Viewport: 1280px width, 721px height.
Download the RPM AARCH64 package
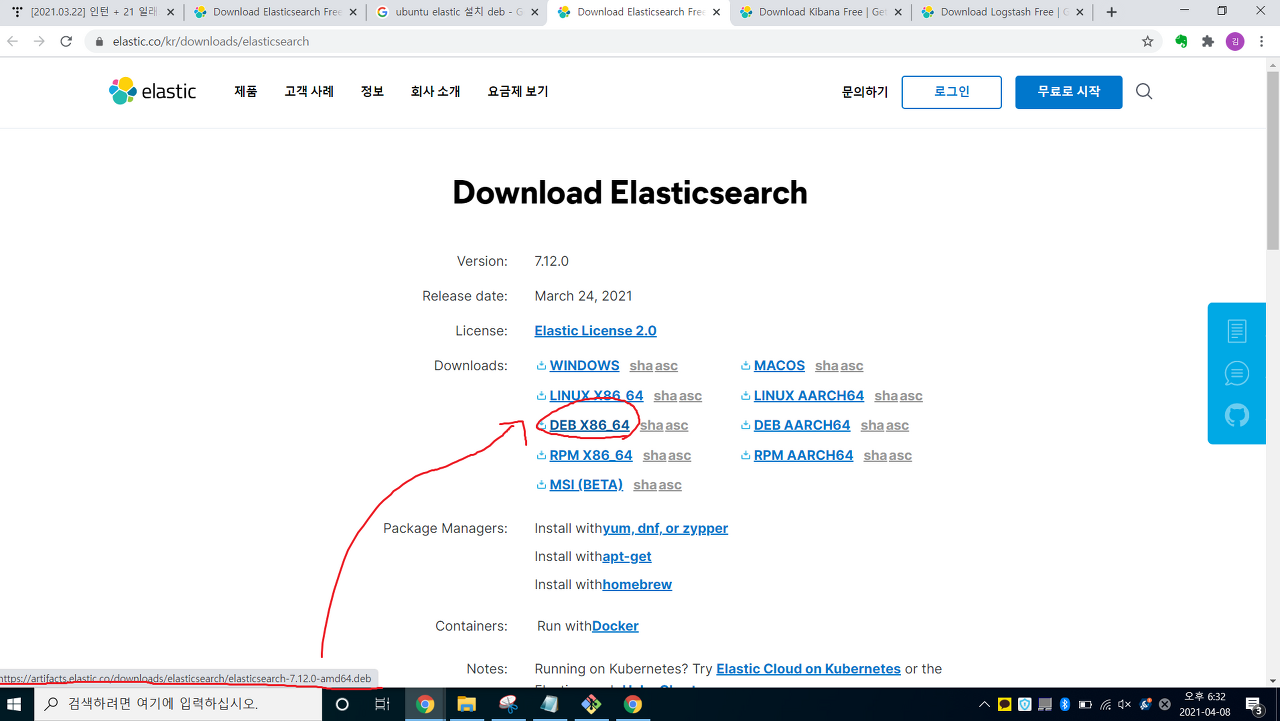tap(804, 456)
